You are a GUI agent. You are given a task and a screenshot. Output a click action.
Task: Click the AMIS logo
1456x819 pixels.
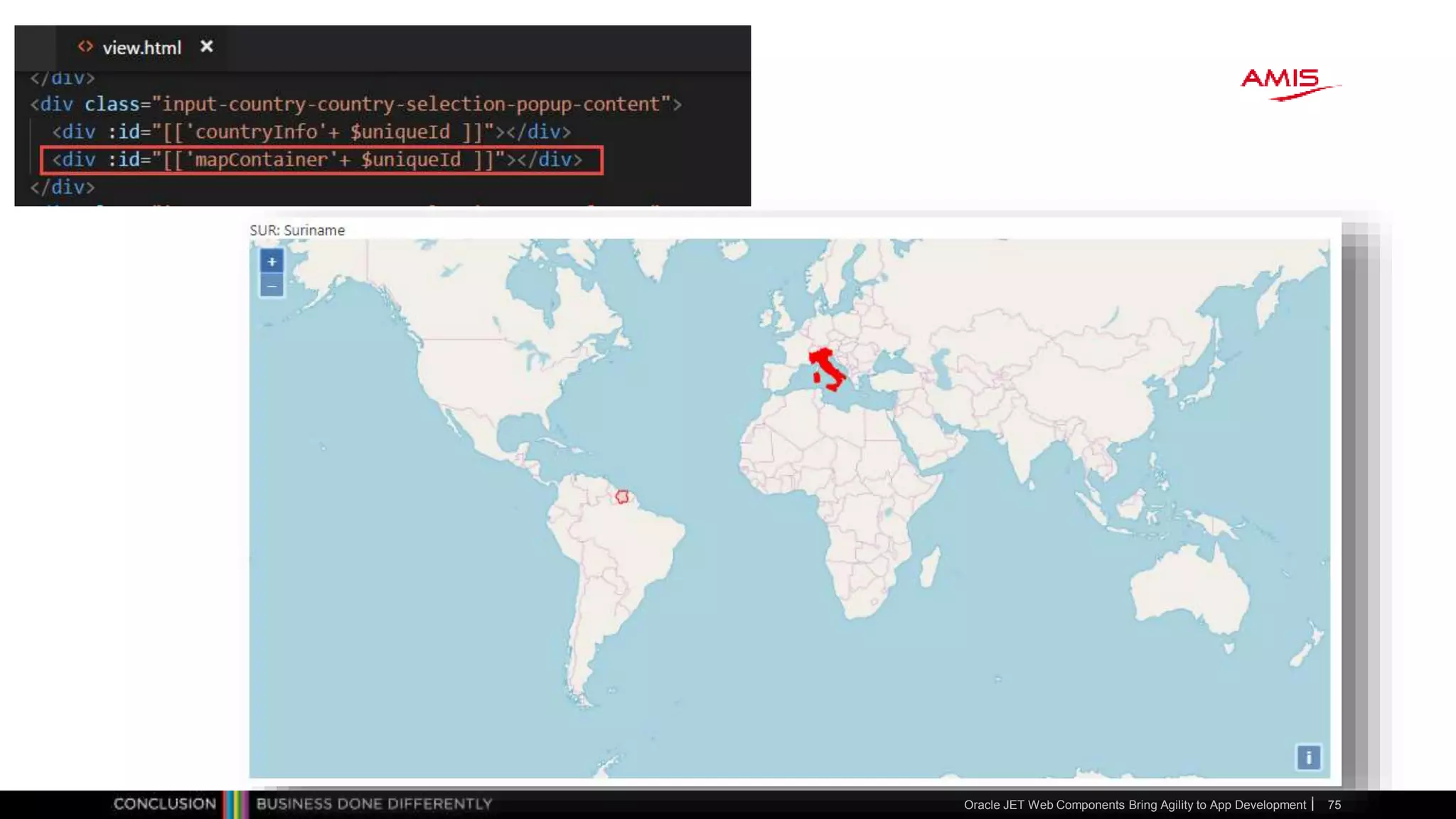pyautogui.click(x=1290, y=85)
